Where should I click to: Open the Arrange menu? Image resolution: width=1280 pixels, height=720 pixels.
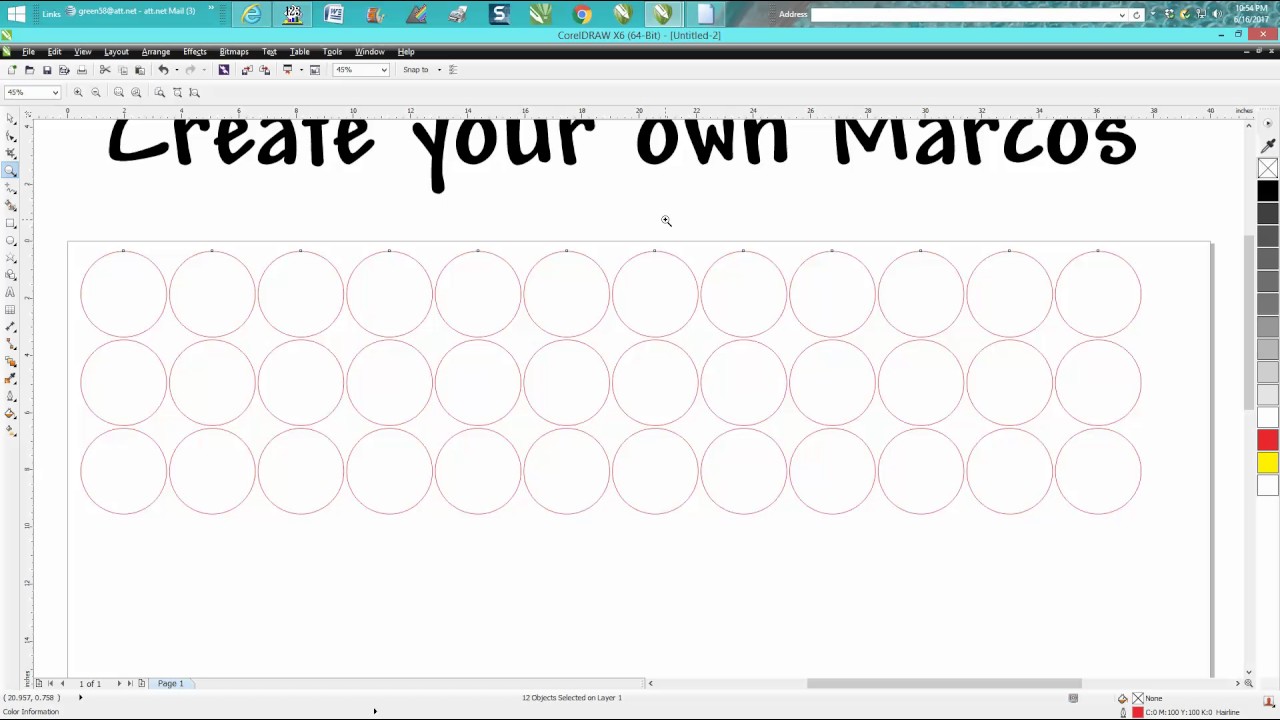point(155,51)
